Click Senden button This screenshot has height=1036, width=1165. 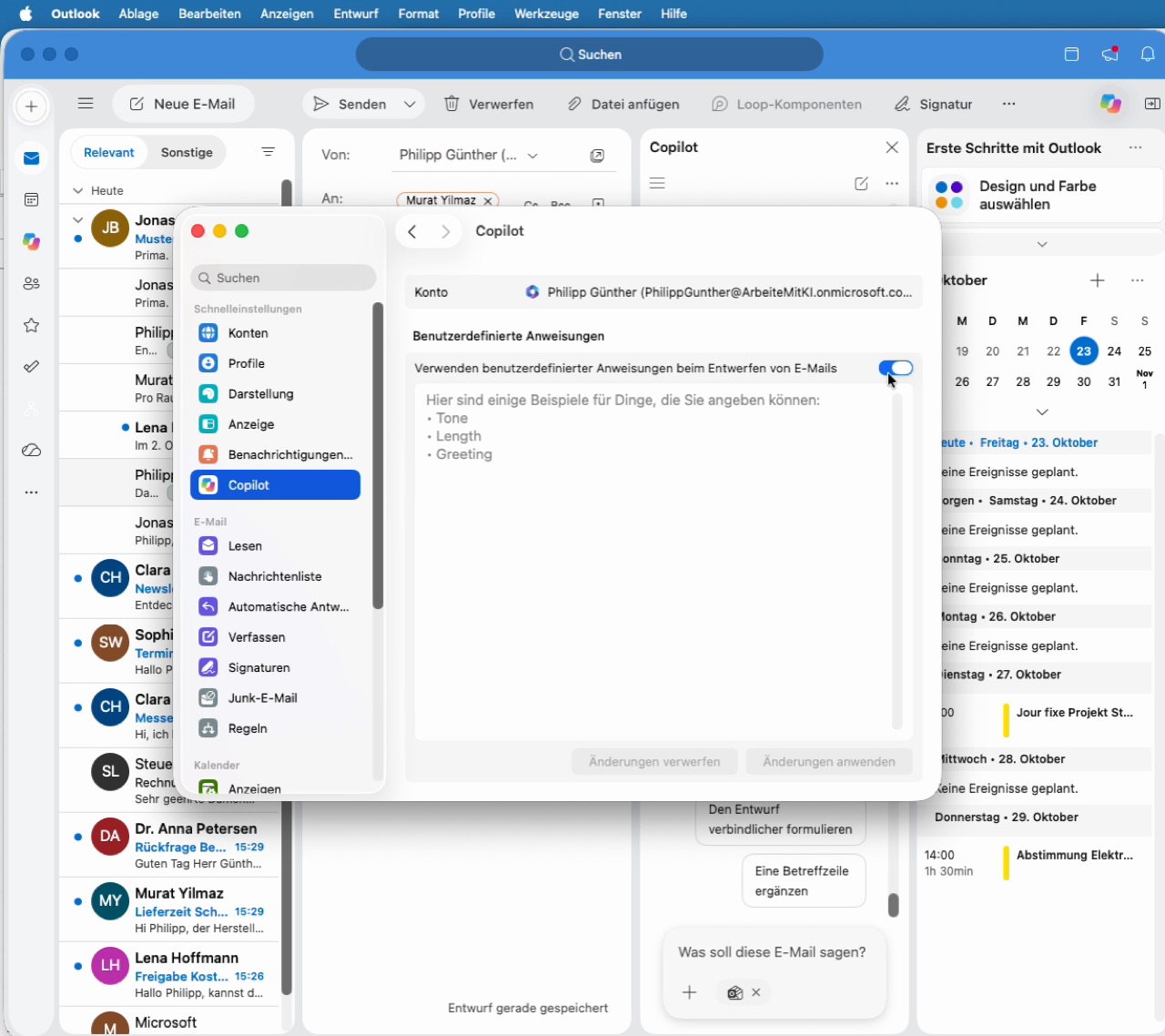[x=350, y=104]
